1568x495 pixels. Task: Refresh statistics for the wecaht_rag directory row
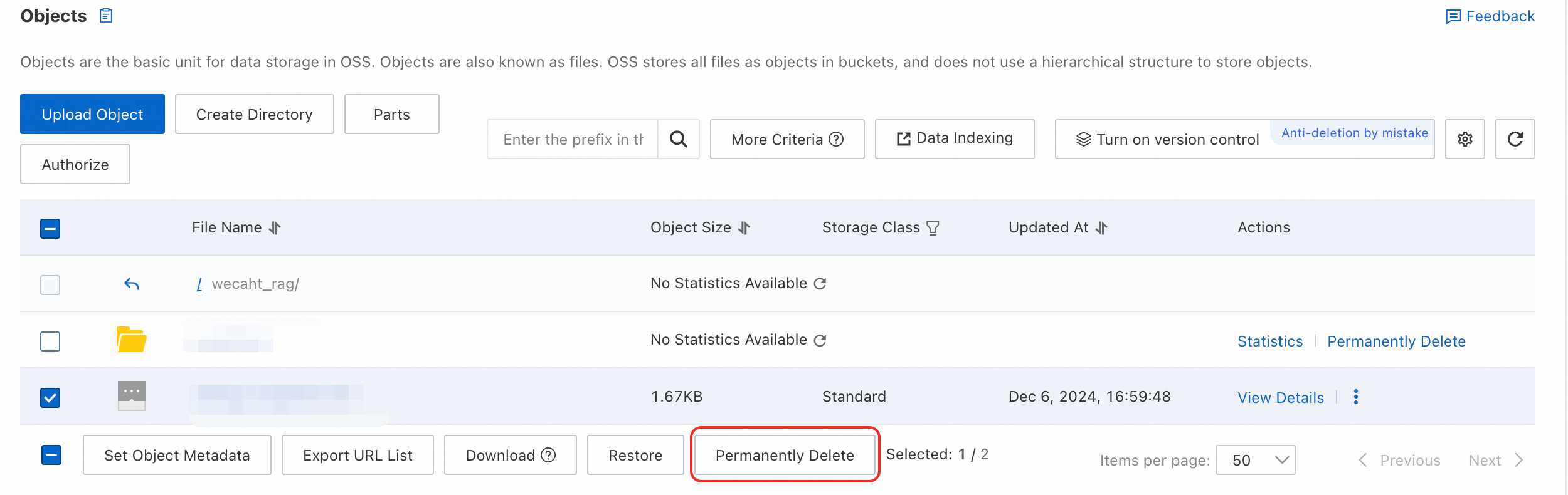click(x=820, y=284)
